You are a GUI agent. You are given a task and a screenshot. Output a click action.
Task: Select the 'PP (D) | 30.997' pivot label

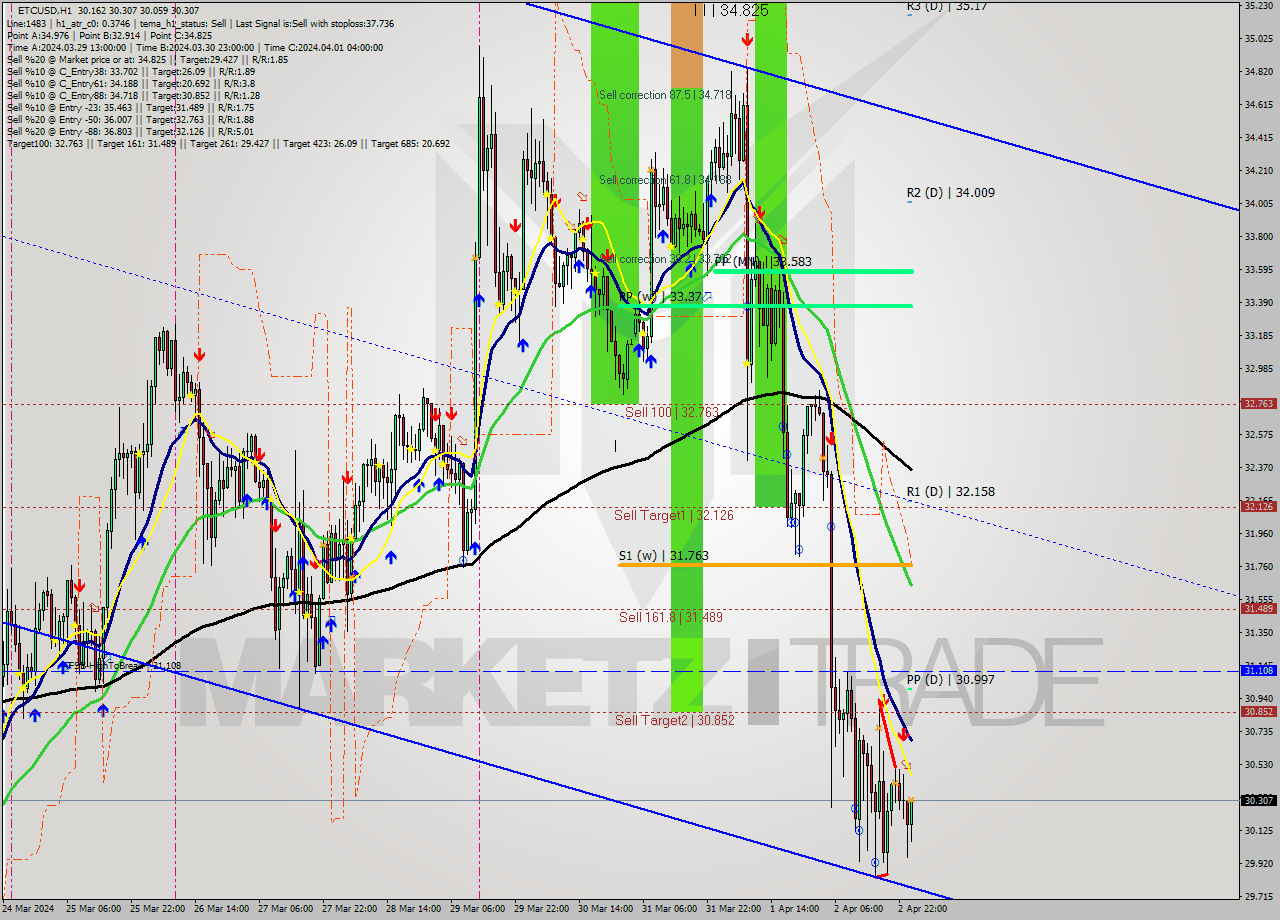tap(951, 680)
